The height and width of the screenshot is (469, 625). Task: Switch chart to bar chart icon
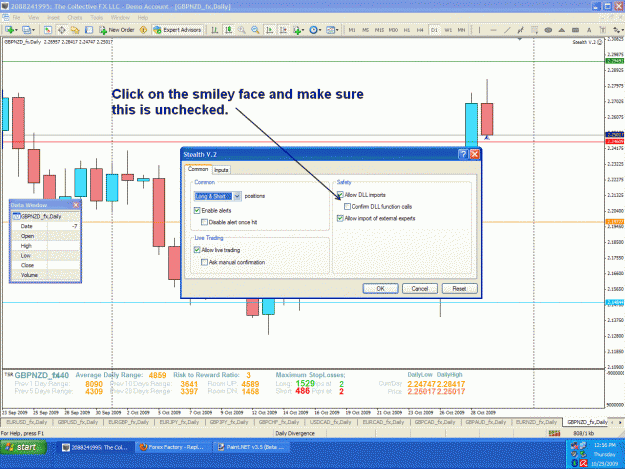point(214,30)
